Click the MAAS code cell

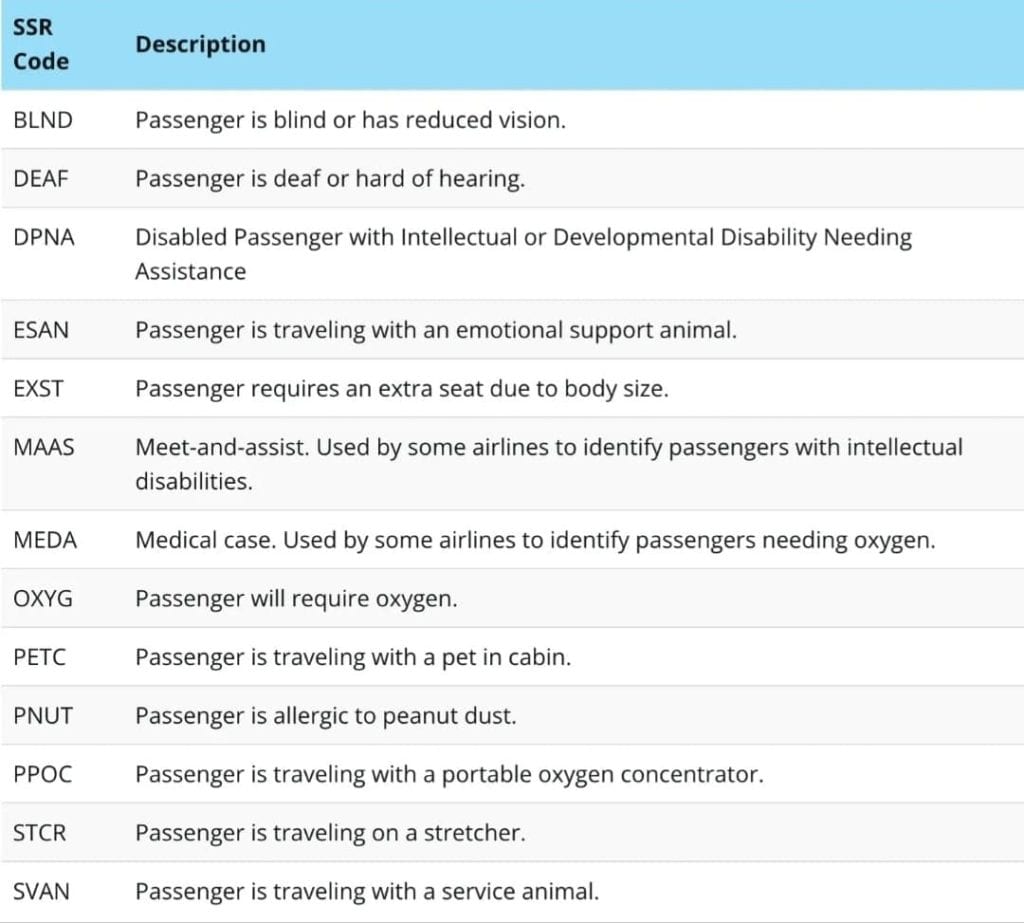point(44,447)
